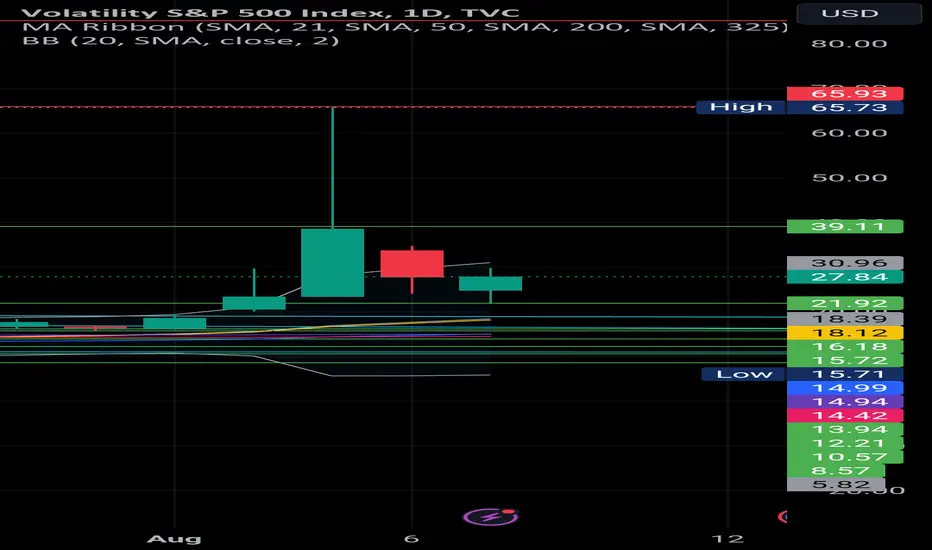Click the Low label tag
932x550 pixels.
click(x=744, y=374)
